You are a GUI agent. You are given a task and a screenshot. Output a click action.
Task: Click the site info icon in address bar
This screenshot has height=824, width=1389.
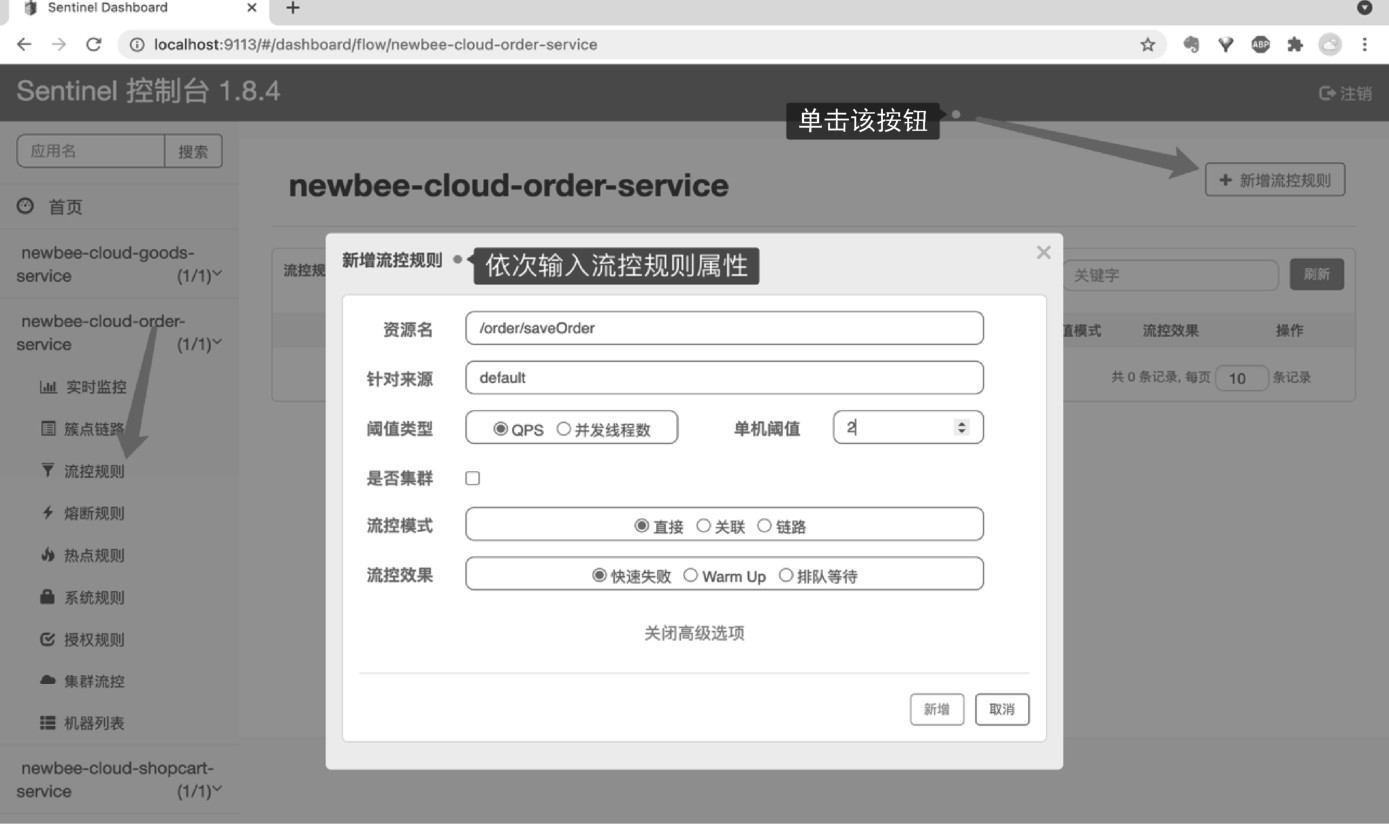pyautogui.click(x=137, y=44)
